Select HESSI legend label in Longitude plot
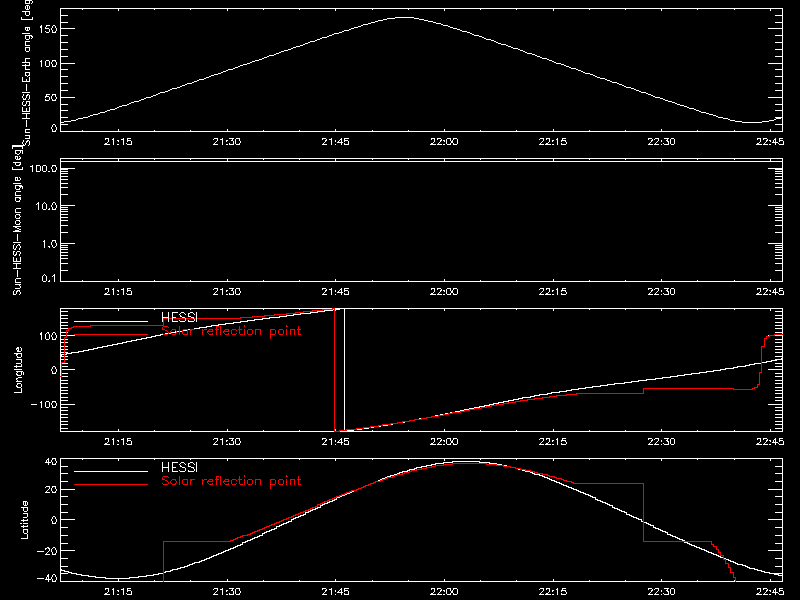Viewport: 800px width, 600px height. click(179, 317)
